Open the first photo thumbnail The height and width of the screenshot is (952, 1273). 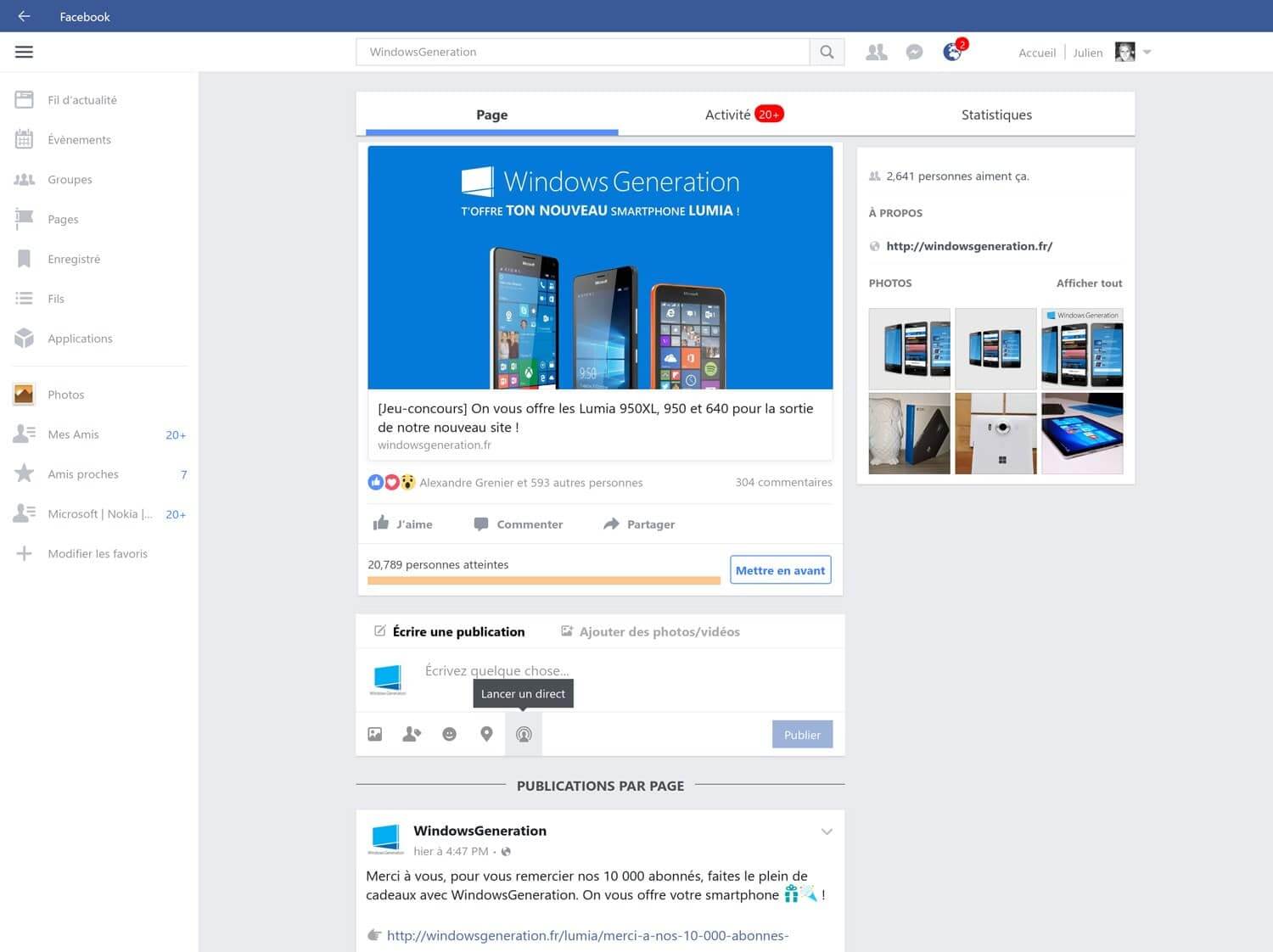tap(909, 349)
